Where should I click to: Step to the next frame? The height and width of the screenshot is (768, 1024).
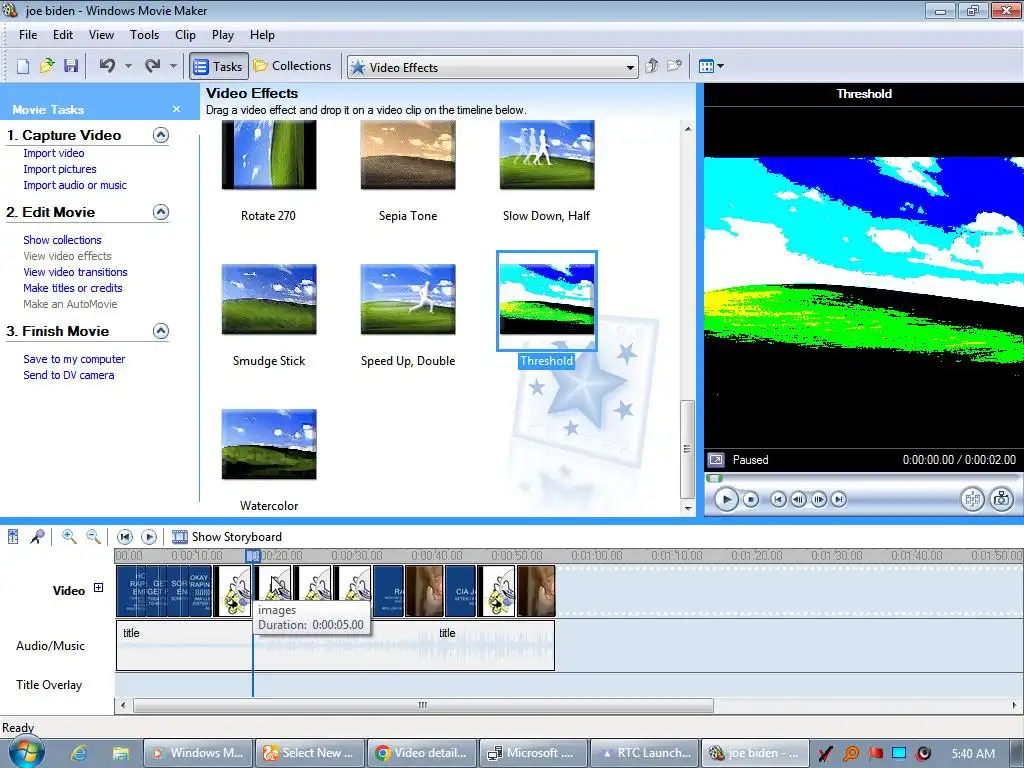click(818, 500)
